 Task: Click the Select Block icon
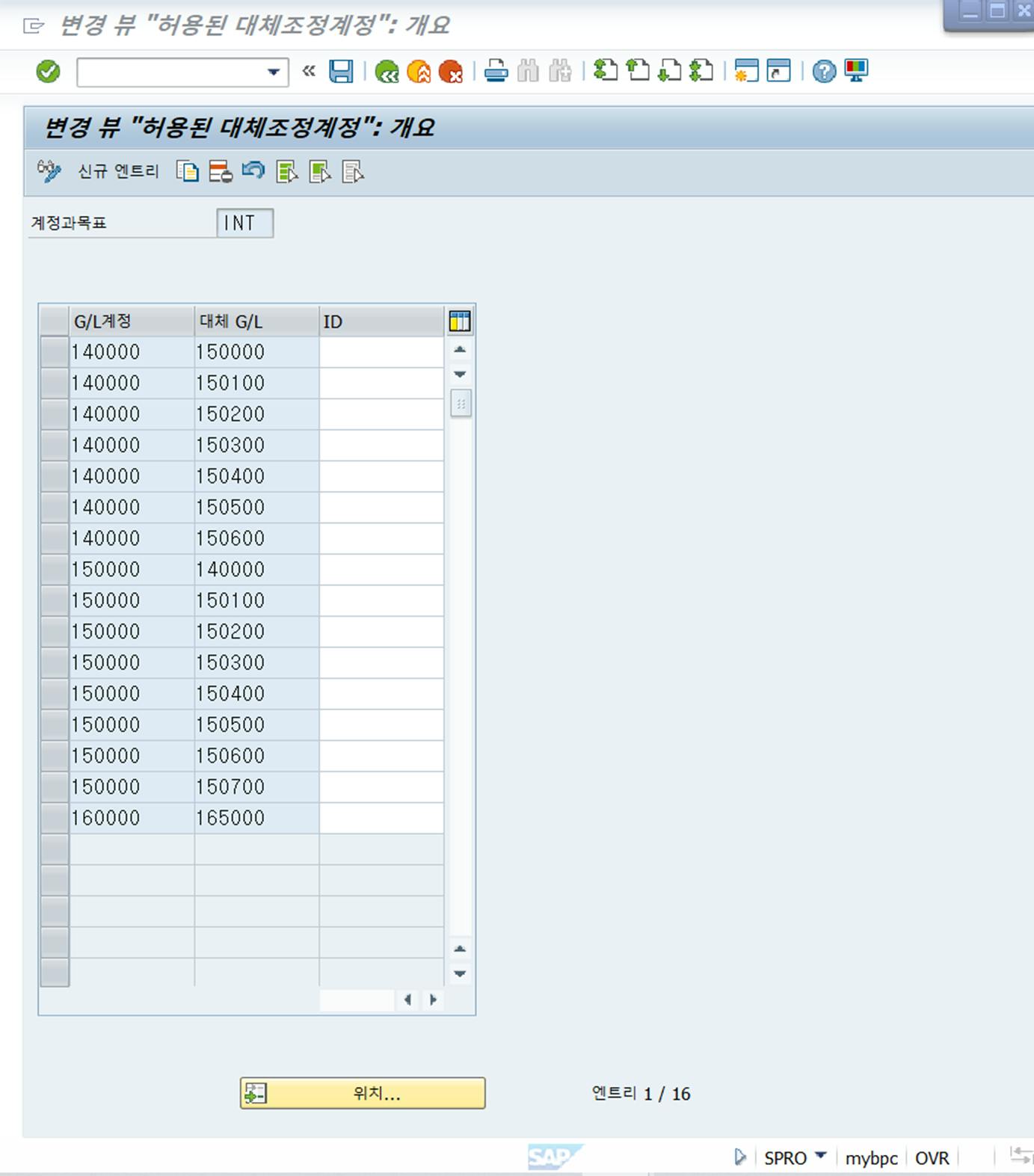pos(320,172)
